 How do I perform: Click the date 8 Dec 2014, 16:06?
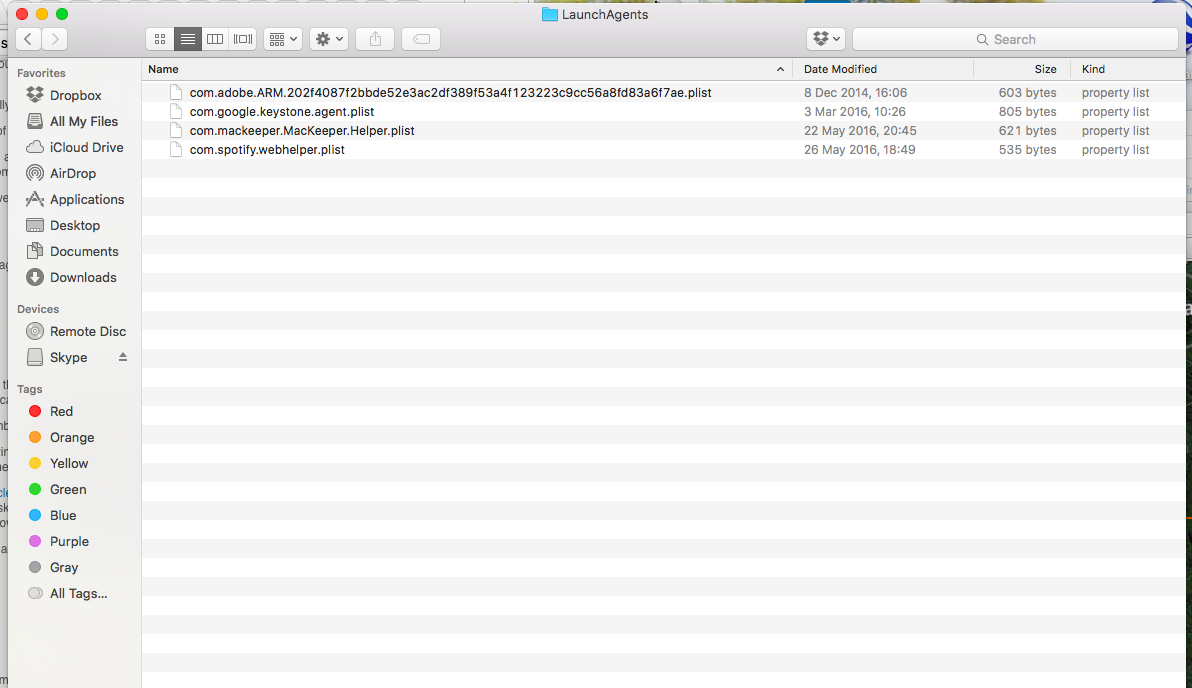point(855,93)
